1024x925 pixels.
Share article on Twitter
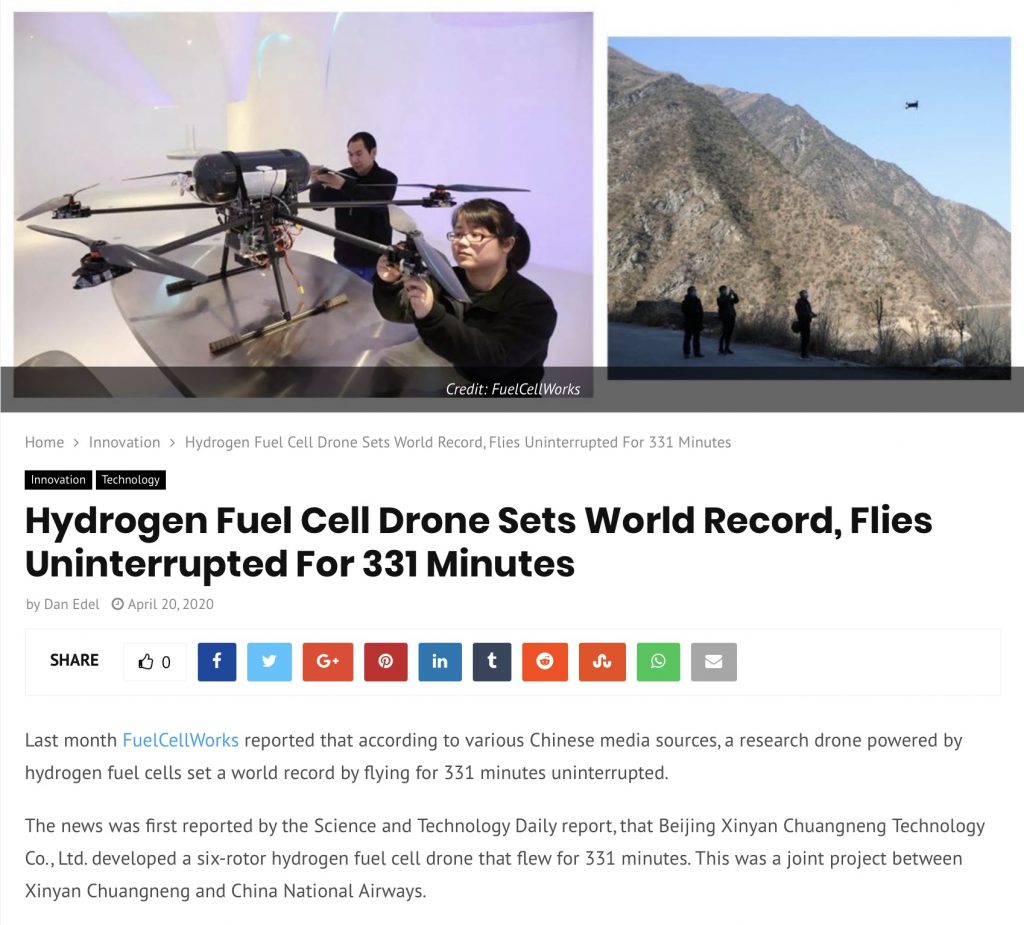coord(269,662)
